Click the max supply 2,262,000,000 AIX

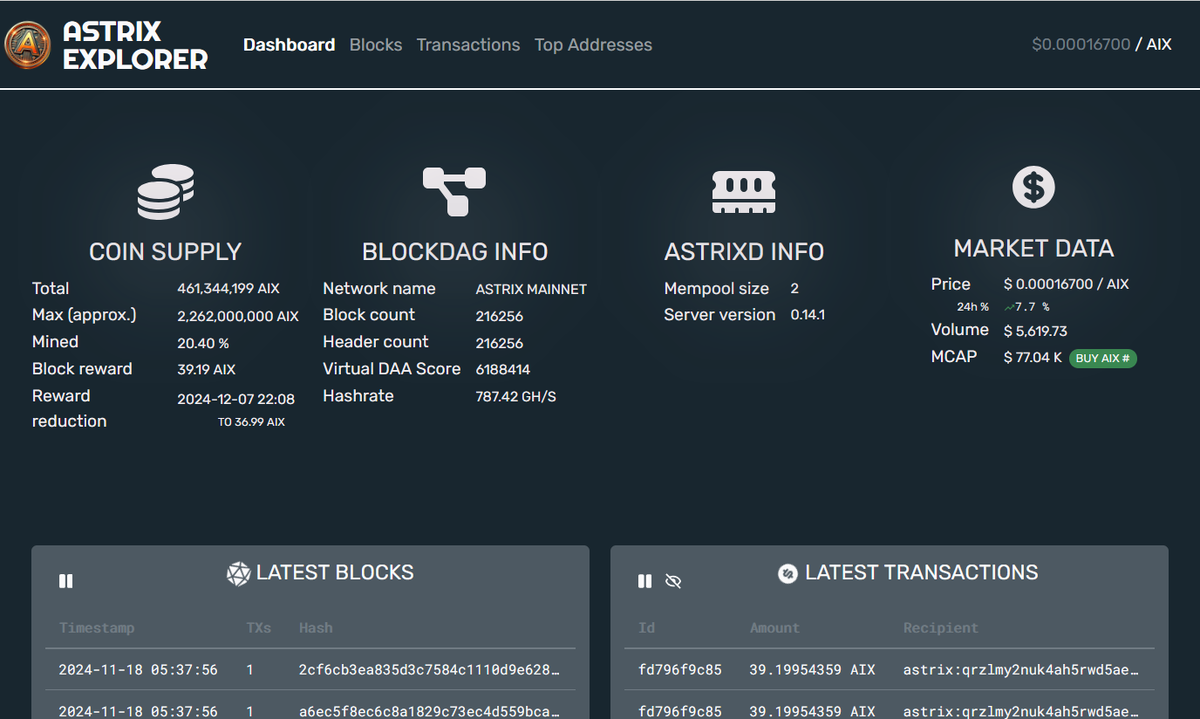click(238, 316)
